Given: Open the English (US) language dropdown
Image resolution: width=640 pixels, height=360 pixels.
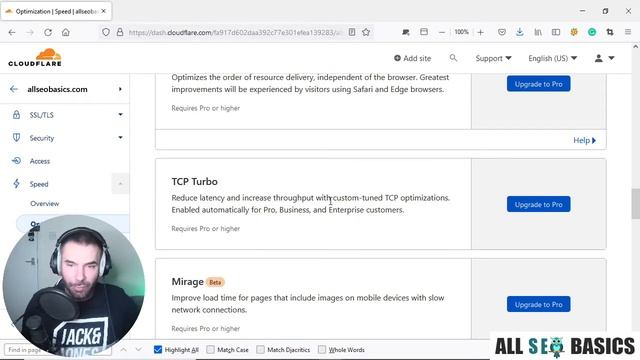Looking at the screenshot, I should pyautogui.click(x=552, y=58).
